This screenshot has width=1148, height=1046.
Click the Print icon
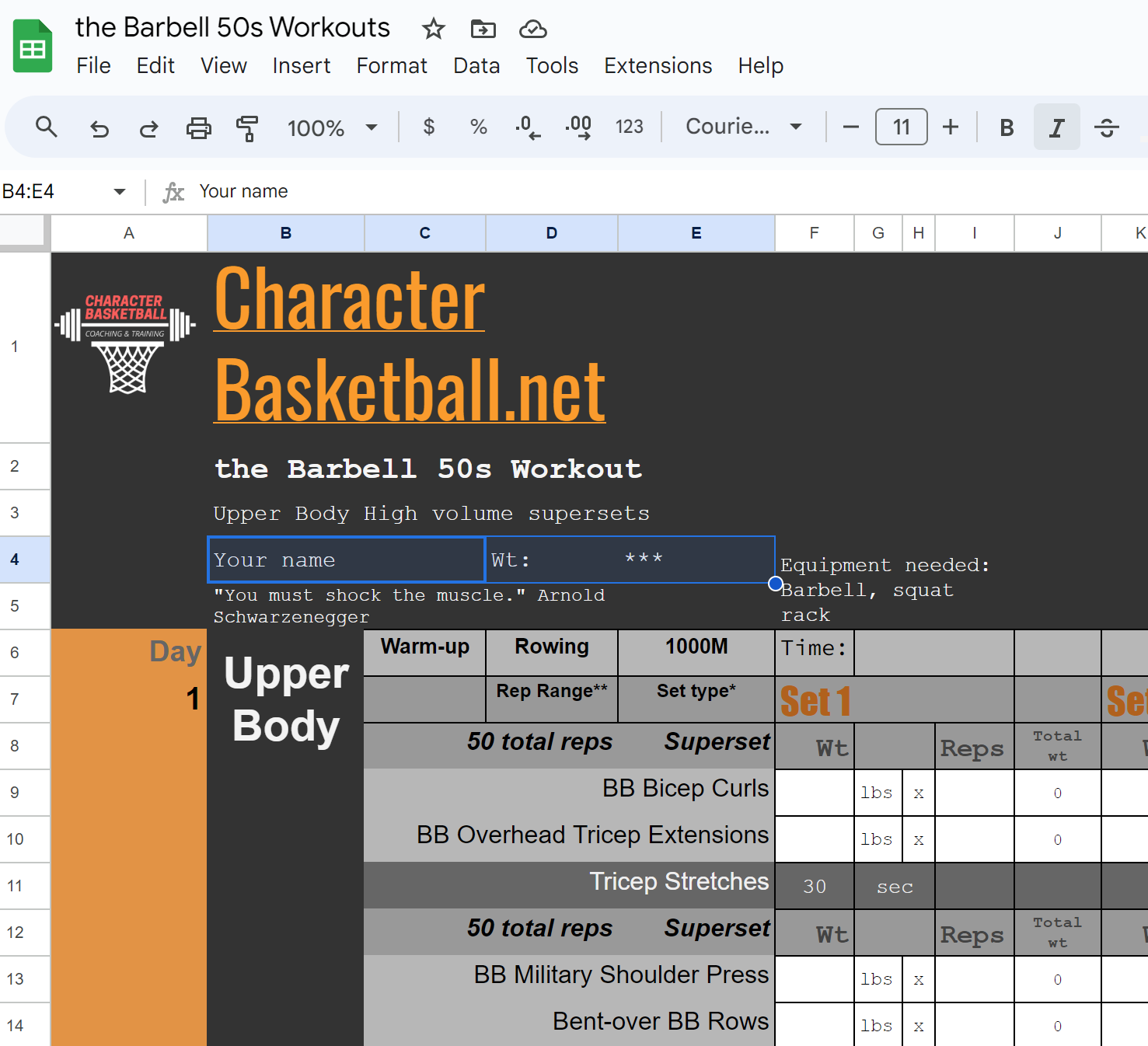tap(198, 127)
